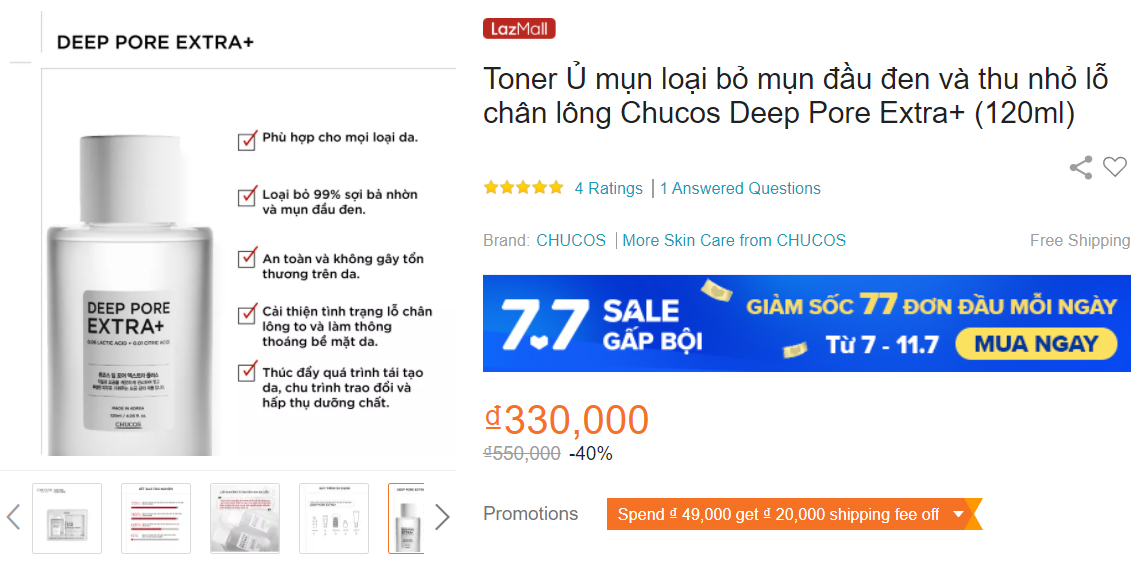Viewport: 1147px width, 572px height.
Task: Open the 4 Ratings link
Action: click(x=608, y=188)
